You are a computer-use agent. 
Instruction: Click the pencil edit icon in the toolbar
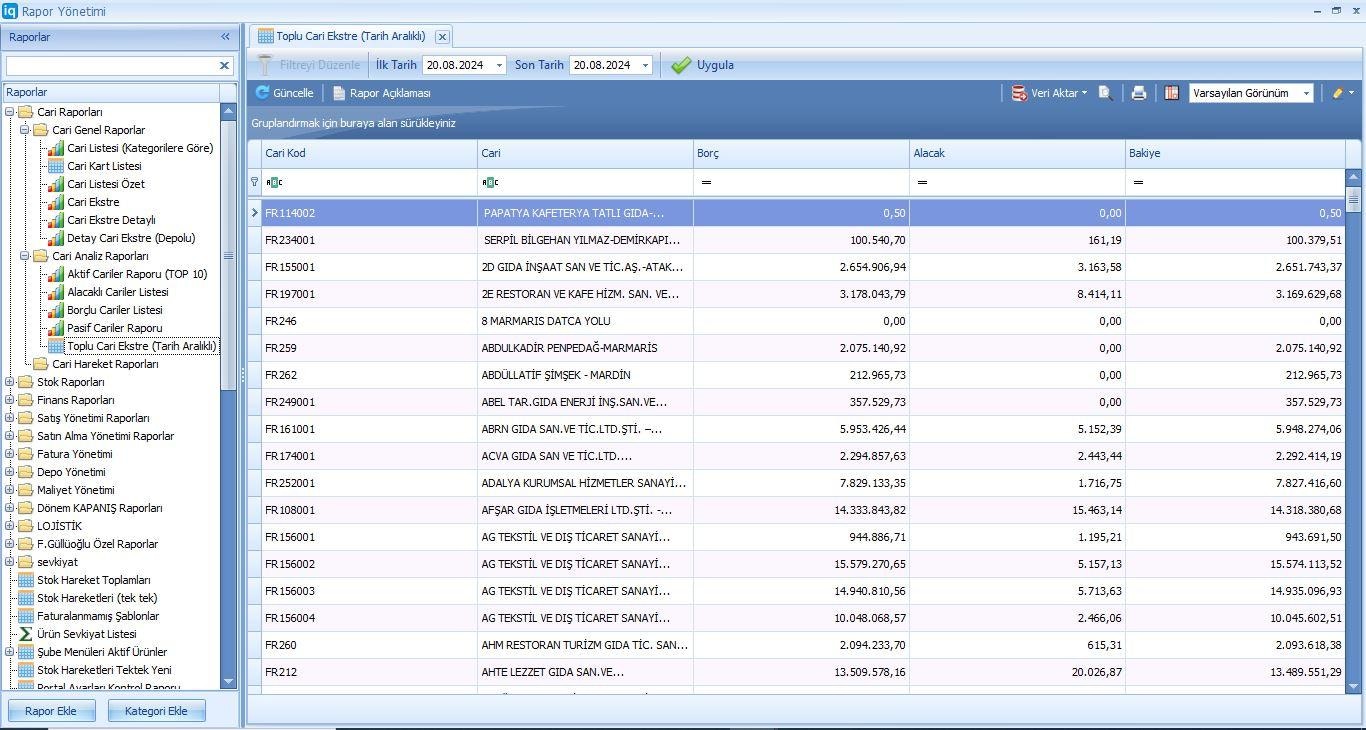coord(1337,93)
